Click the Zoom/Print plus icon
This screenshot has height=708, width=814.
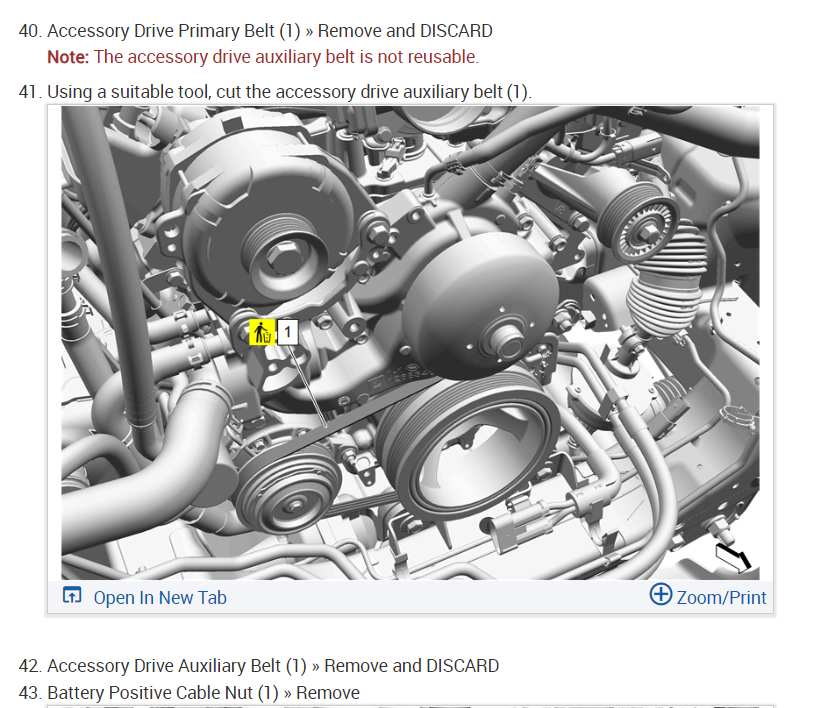(660, 594)
